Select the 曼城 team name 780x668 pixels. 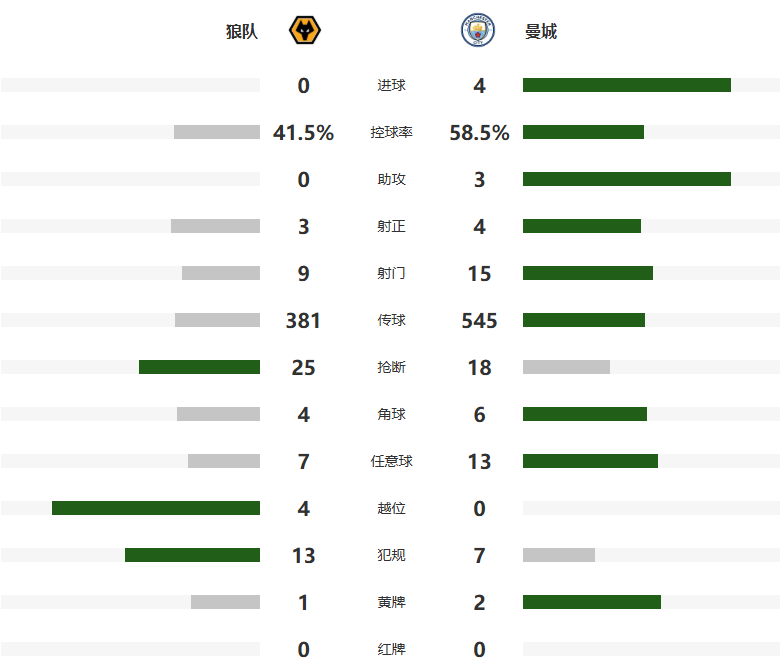(x=541, y=32)
